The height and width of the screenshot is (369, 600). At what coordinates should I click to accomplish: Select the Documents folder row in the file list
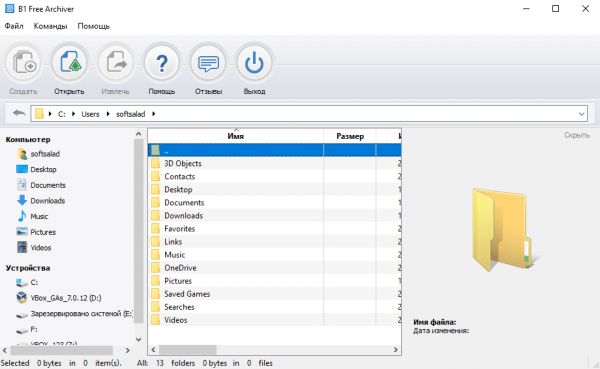274,202
